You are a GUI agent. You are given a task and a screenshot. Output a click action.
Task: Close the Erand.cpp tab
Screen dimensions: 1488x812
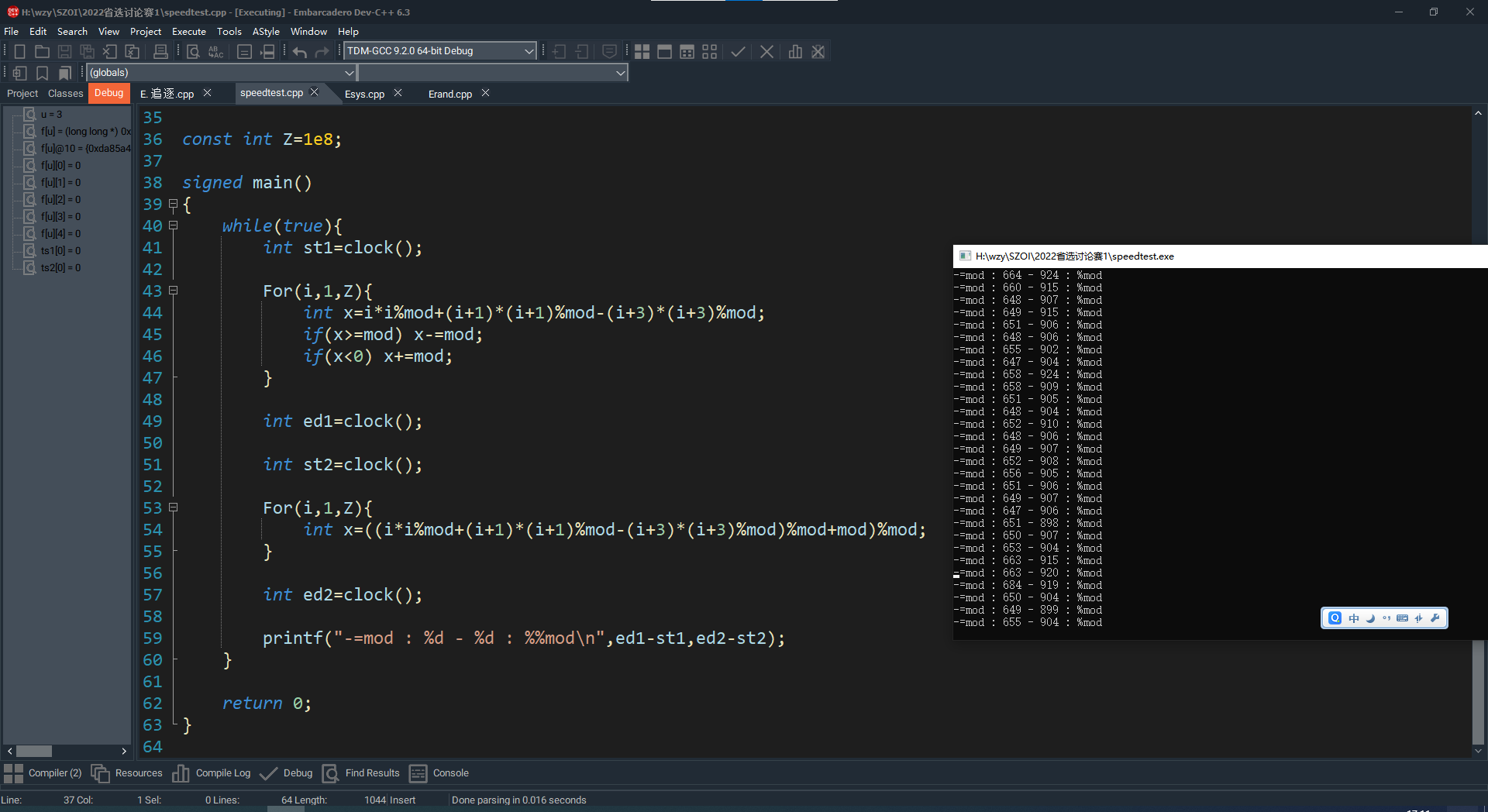coord(485,93)
